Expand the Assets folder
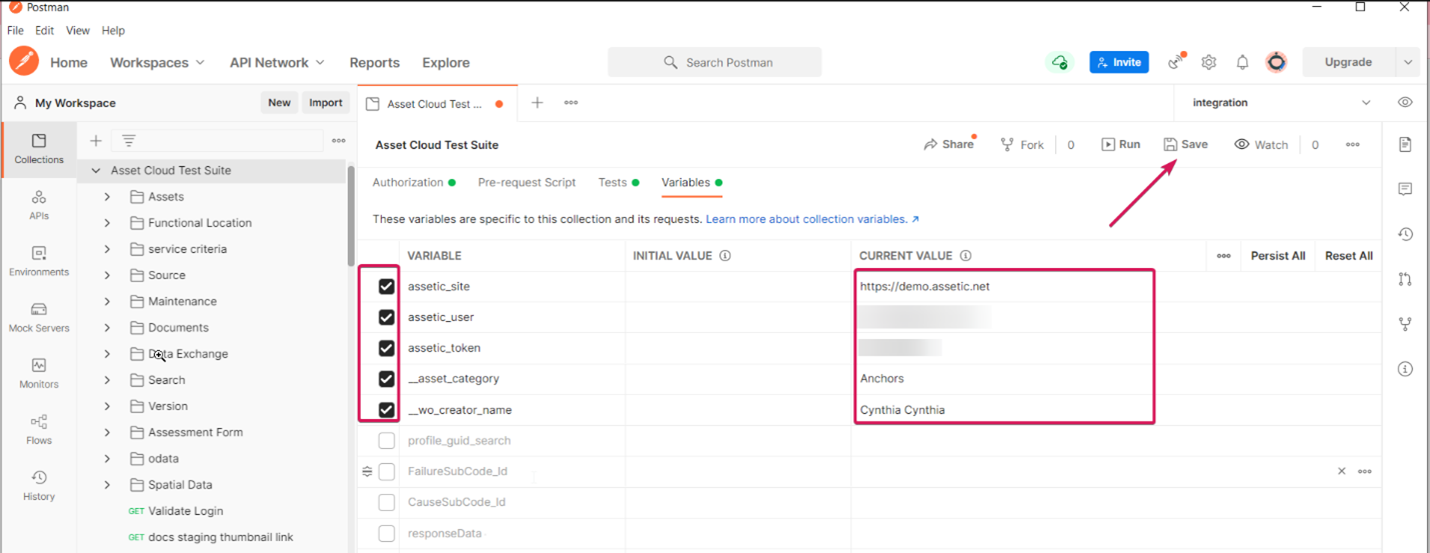1430x553 pixels. 107,197
